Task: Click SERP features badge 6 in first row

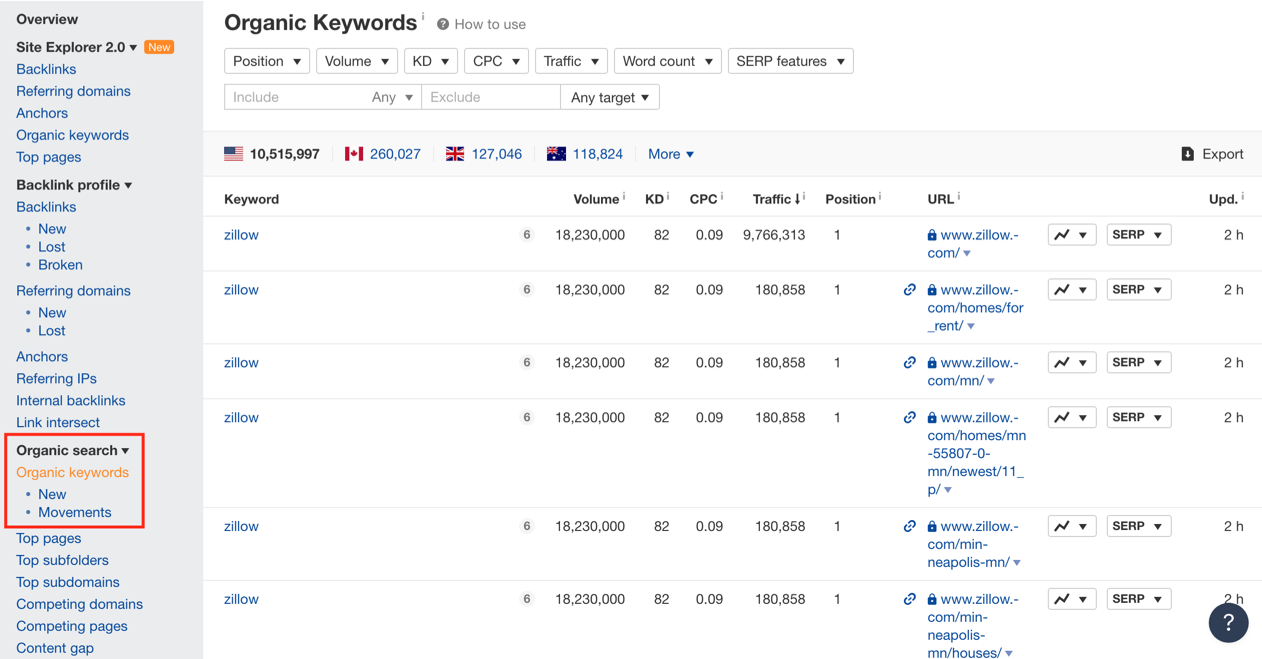Action: pyautogui.click(x=527, y=235)
